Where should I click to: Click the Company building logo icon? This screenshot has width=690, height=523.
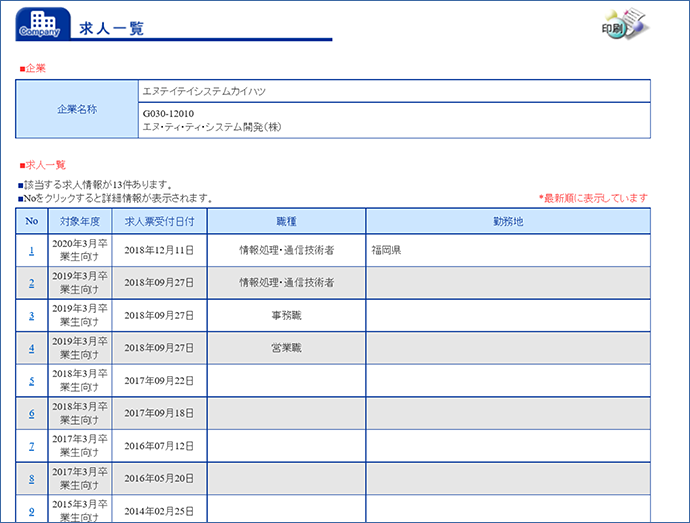43,24
